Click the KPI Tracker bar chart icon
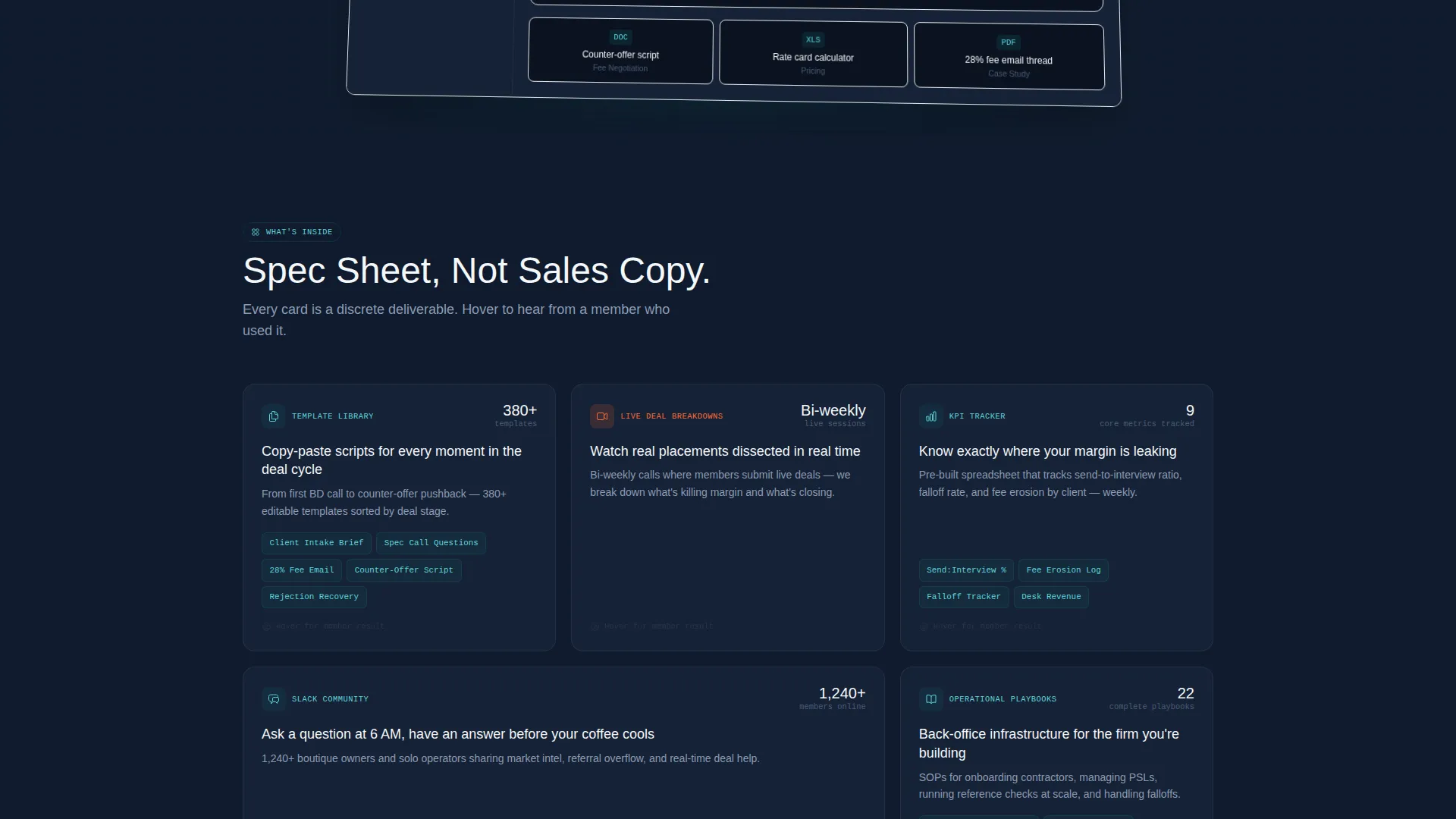The image size is (1456, 819). (931, 416)
